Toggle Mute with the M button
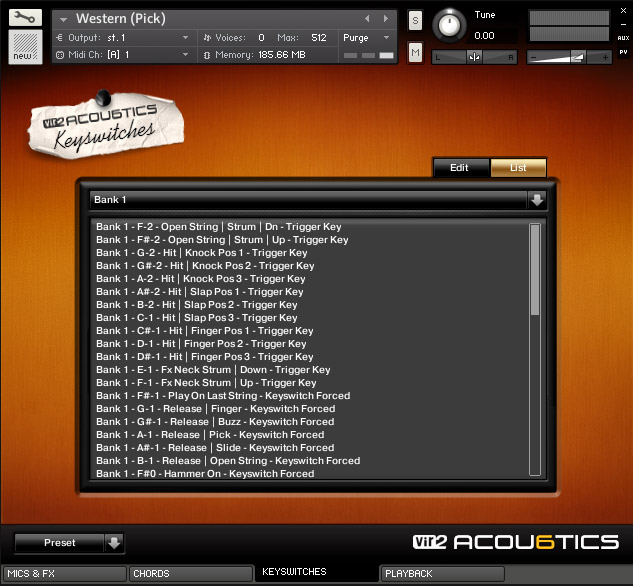This screenshot has width=633, height=586. [415, 51]
